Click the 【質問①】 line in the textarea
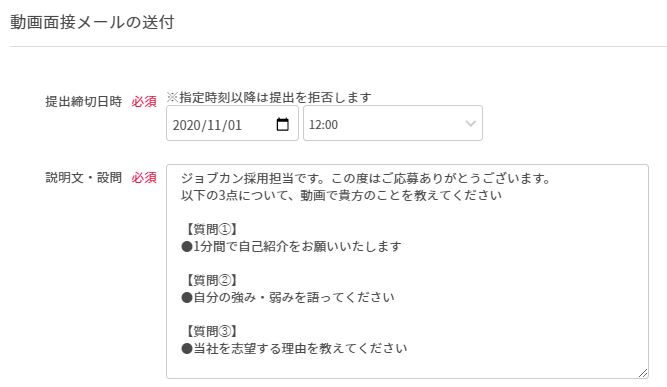This screenshot has width=667, height=387. (211, 229)
